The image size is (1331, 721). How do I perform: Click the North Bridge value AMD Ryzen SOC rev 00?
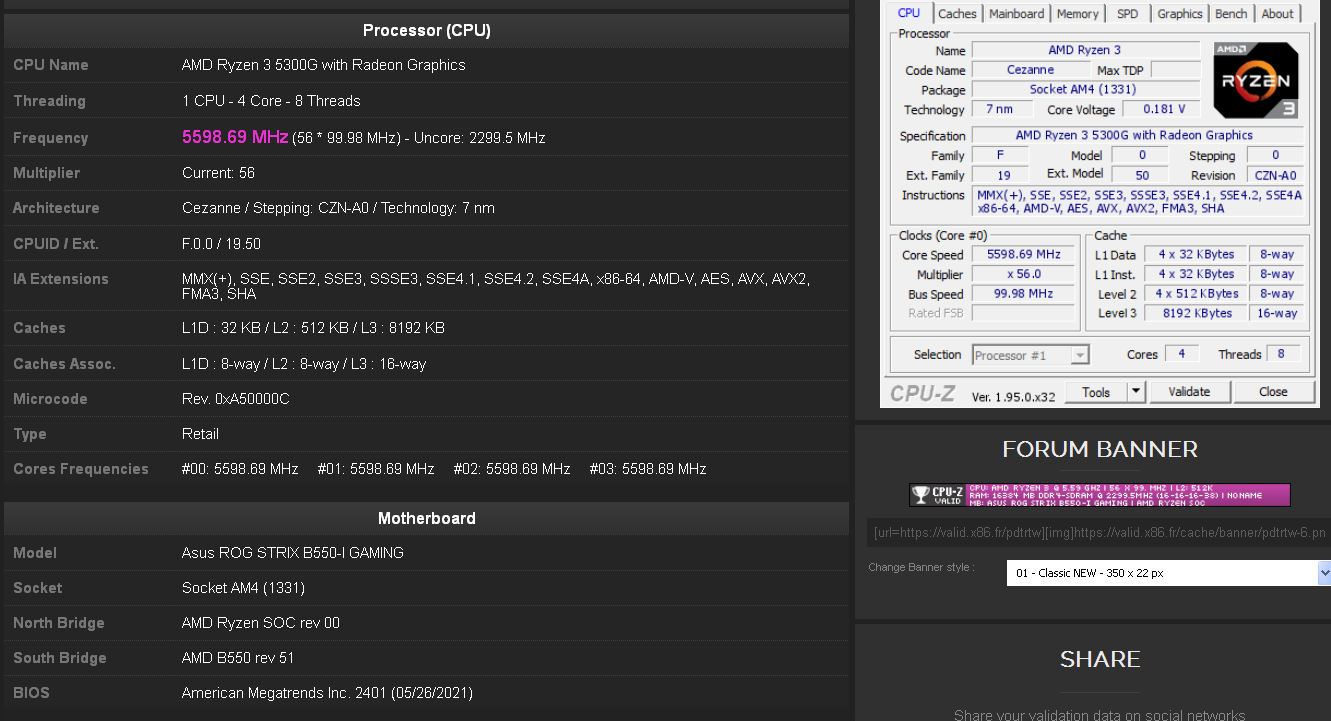point(261,623)
